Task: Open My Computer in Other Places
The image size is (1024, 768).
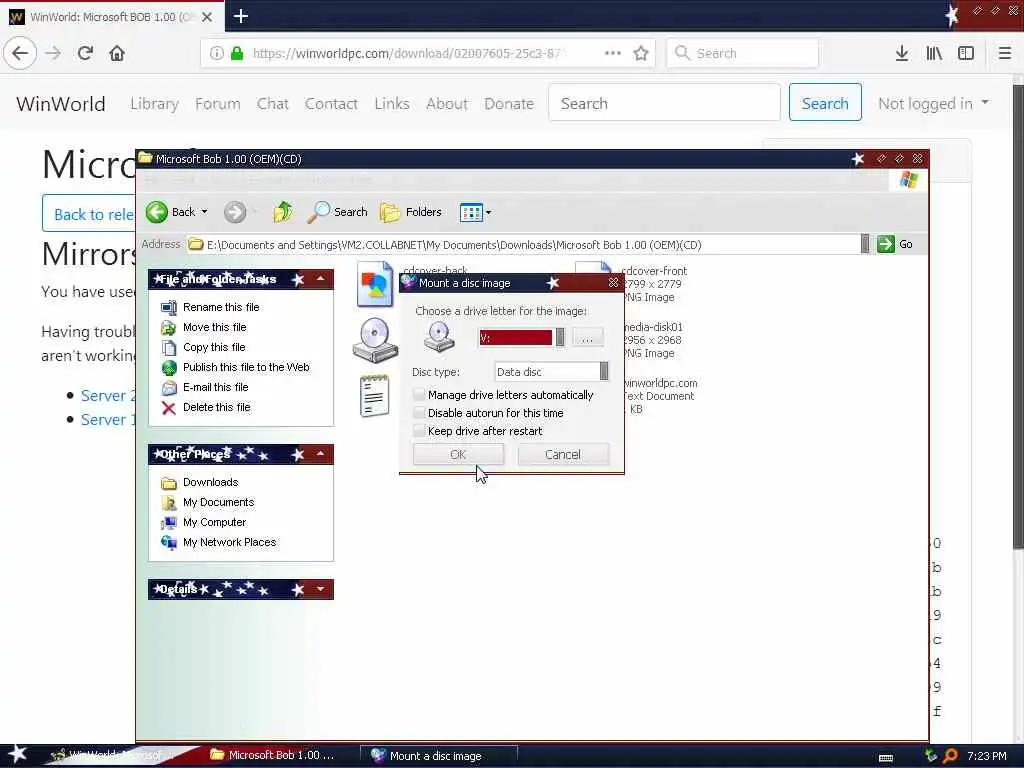Action: (x=214, y=522)
